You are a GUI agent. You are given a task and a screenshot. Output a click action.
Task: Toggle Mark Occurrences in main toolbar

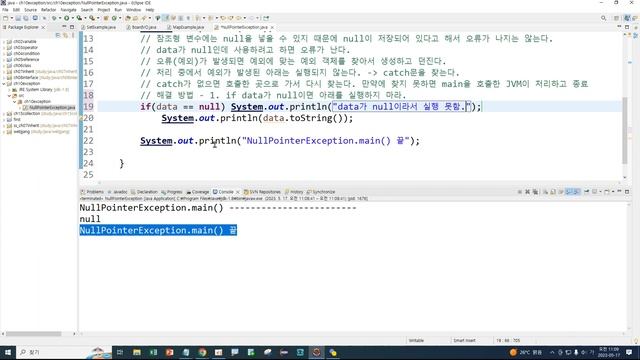tap(165, 18)
